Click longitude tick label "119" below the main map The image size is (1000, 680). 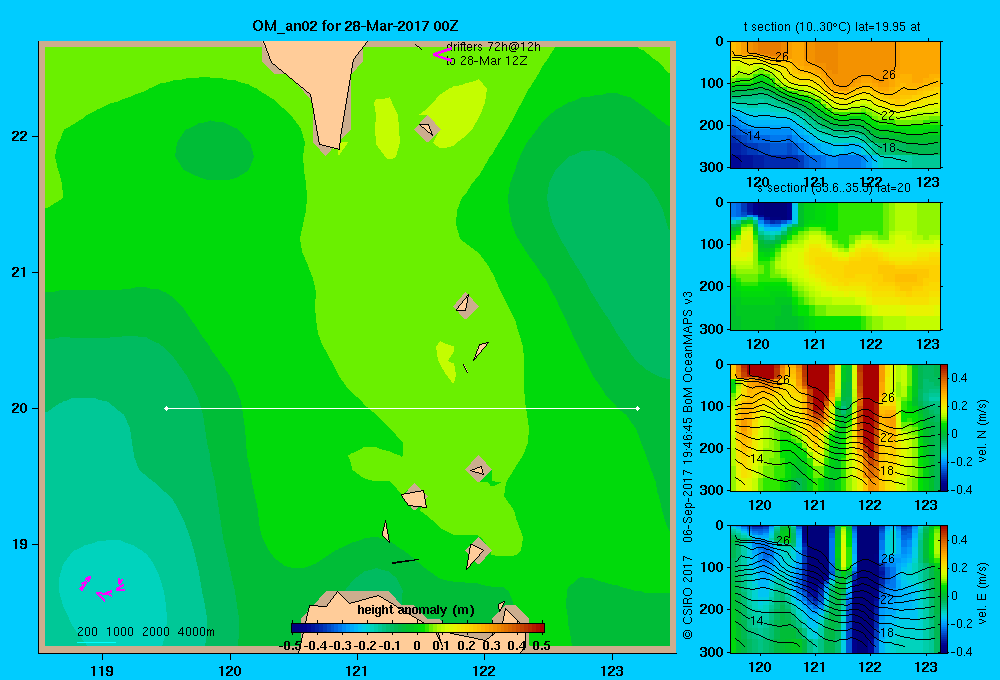pyautogui.click(x=102, y=670)
